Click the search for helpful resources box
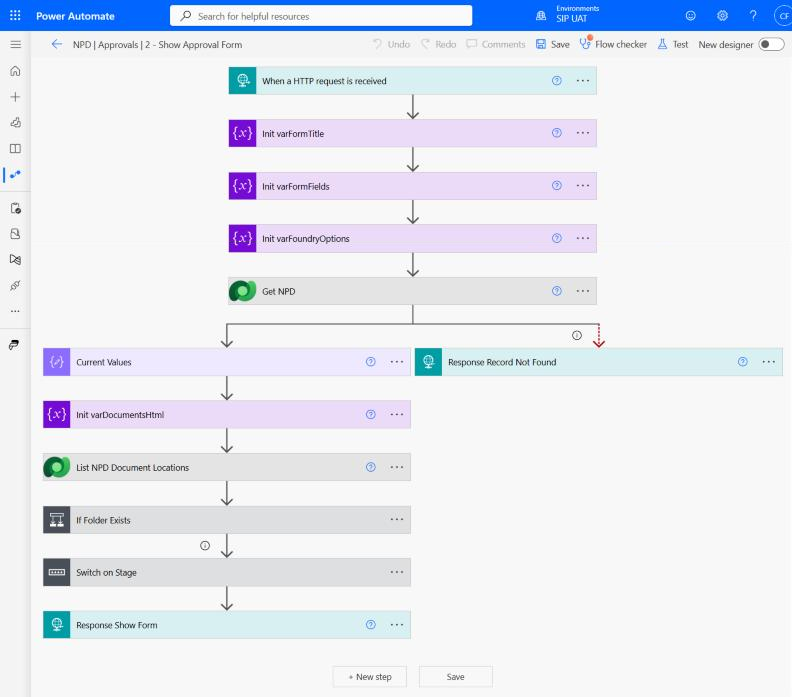Screen dimensions: 792x697 coord(321,16)
